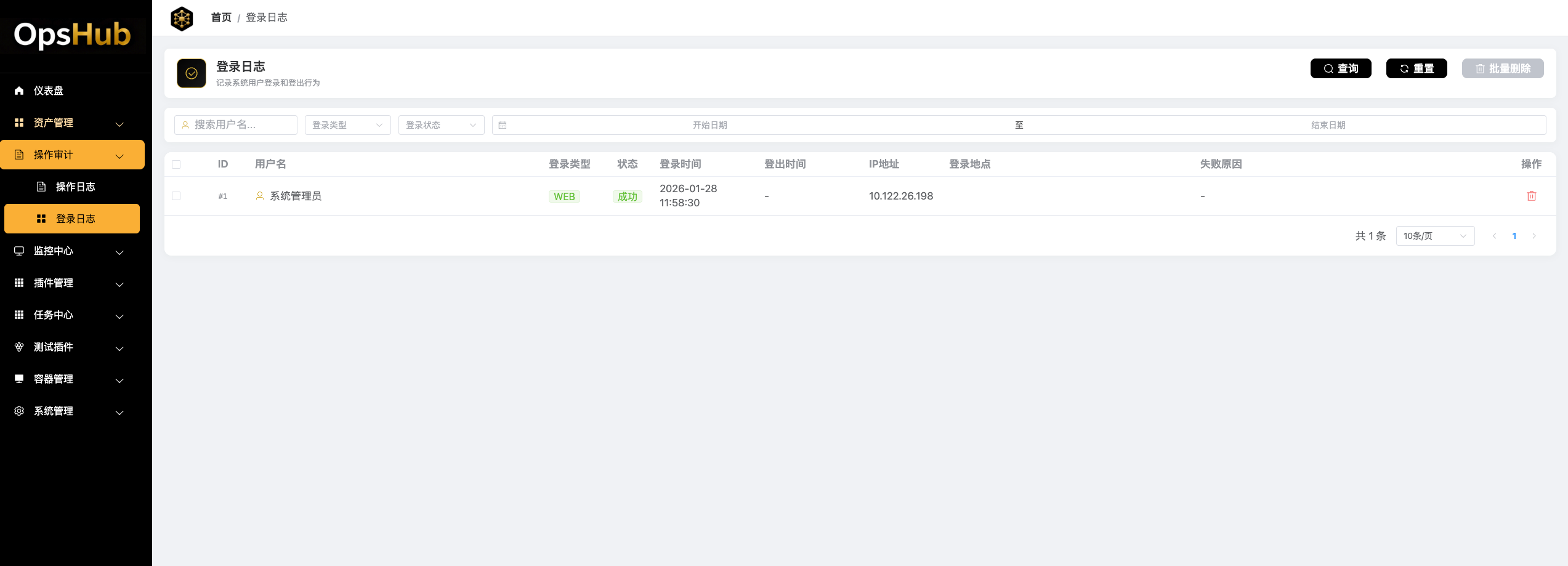
Task: Check the checkbox for row #1
Action: click(x=176, y=196)
